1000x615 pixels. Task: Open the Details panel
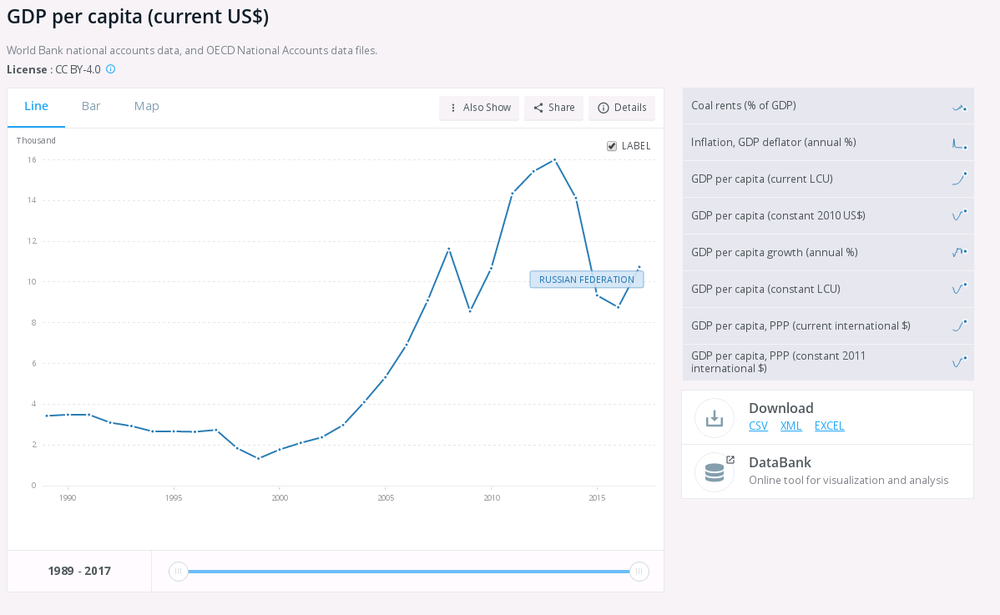(621, 108)
